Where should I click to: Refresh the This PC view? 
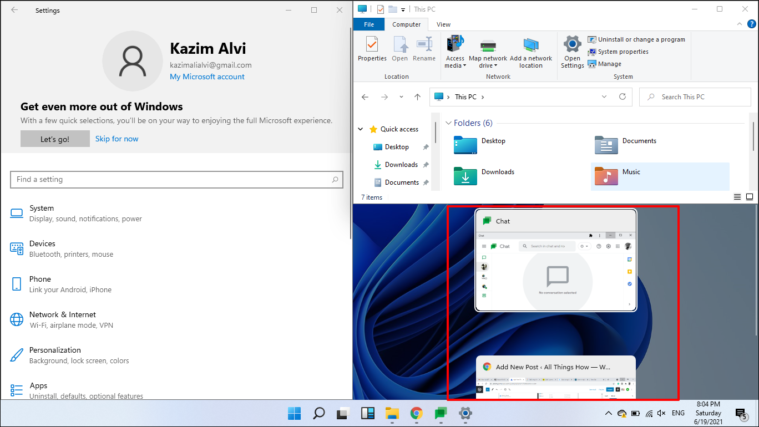[622, 97]
